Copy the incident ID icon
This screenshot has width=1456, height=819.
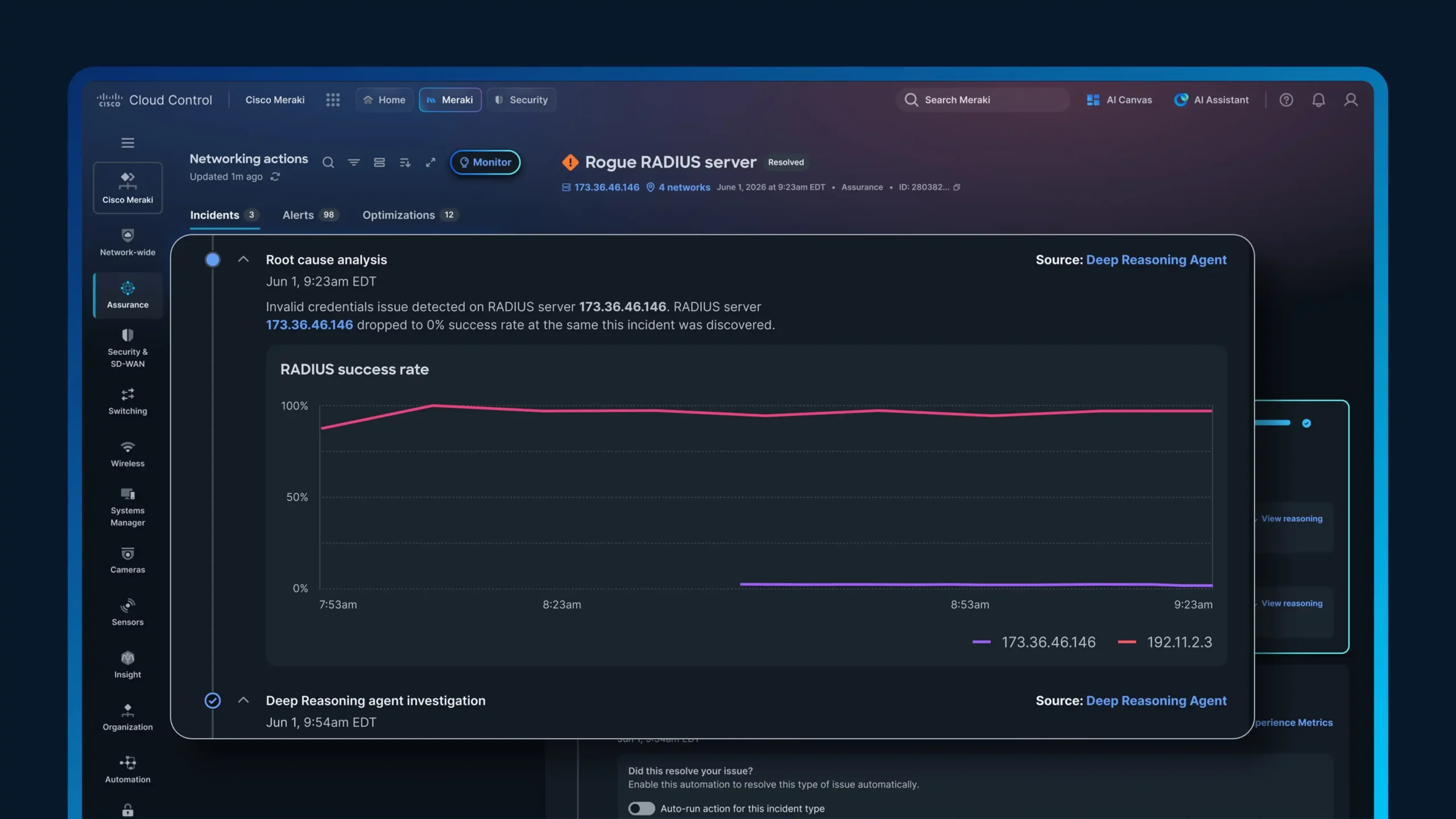pyautogui.click(x=957, y=187)
